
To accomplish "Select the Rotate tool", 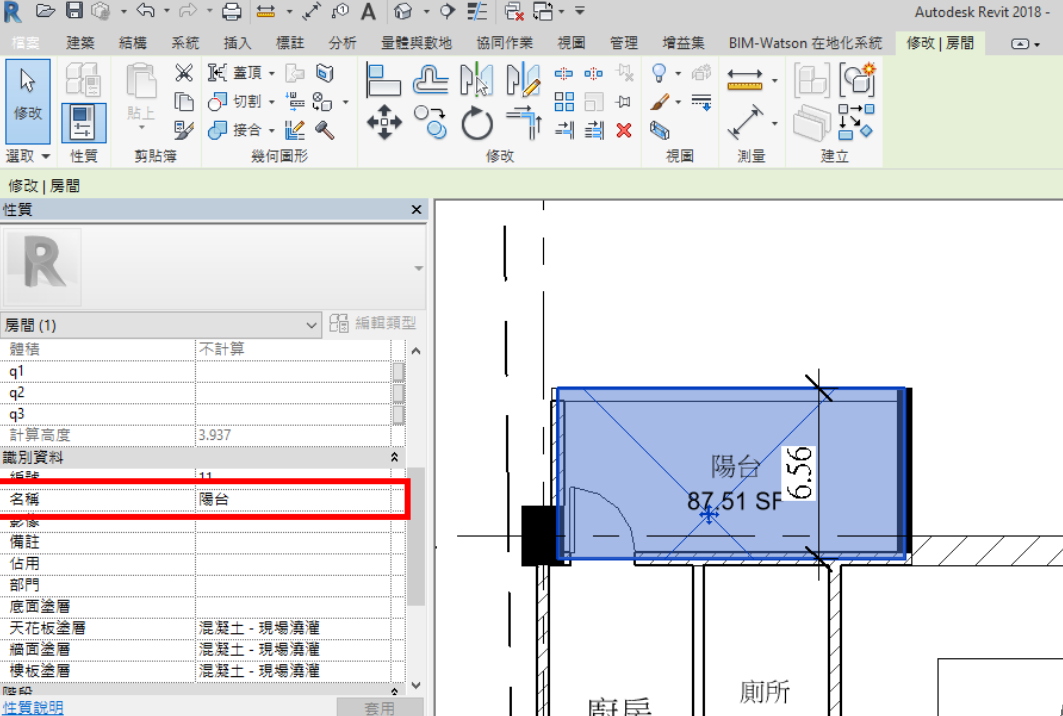I will click(477, 124).
